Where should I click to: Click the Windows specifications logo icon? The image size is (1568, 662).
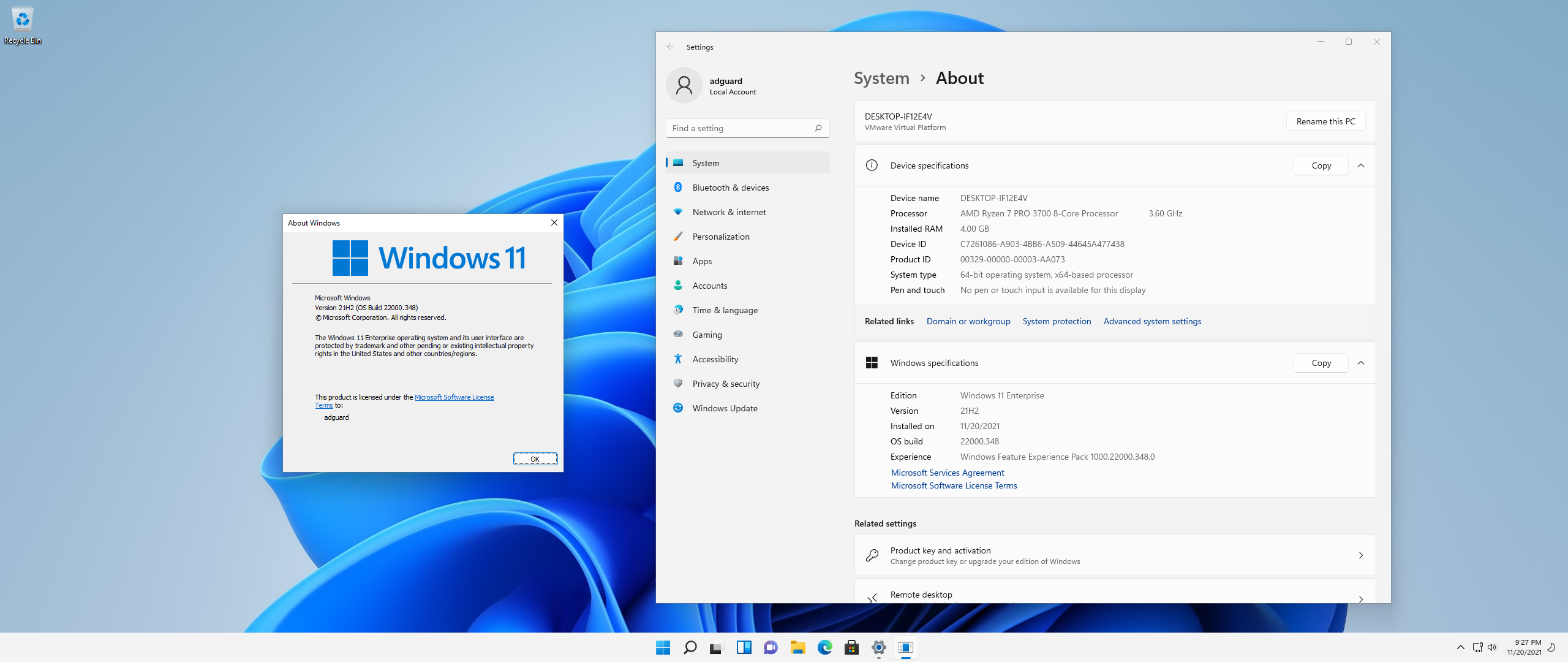click(872, 363)
